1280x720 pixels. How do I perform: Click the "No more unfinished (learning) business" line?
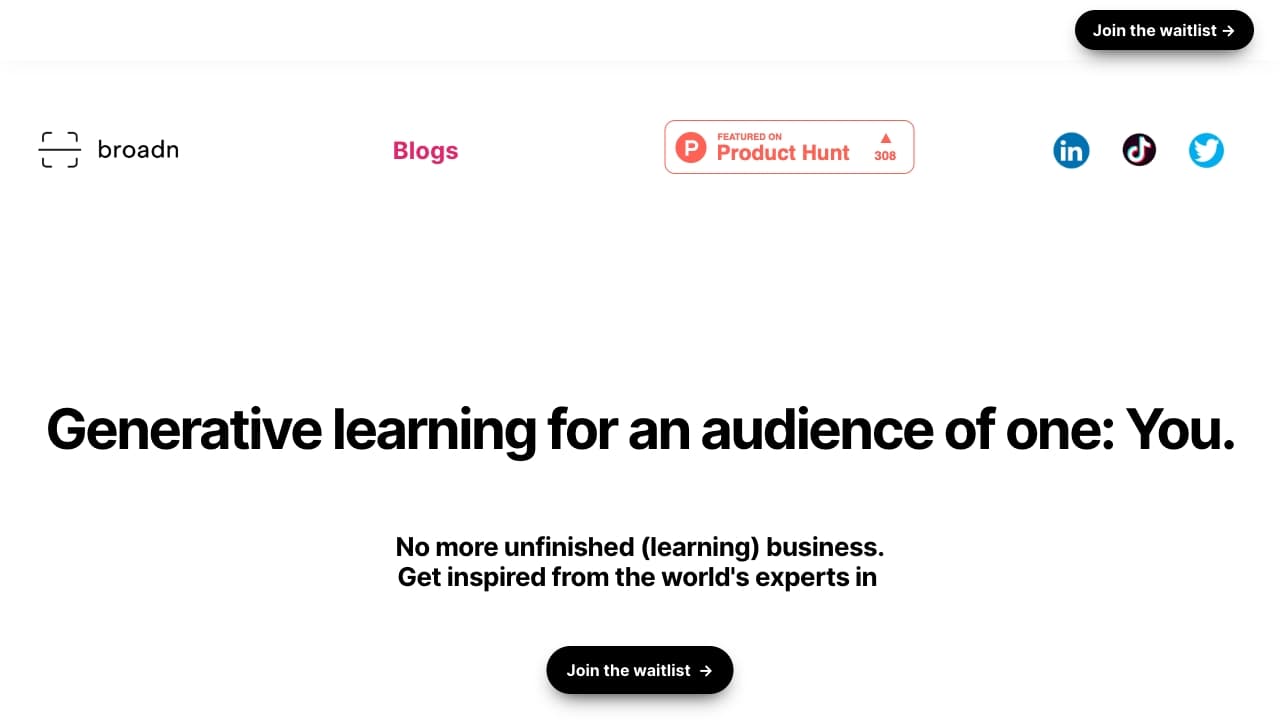coord(640,547)
